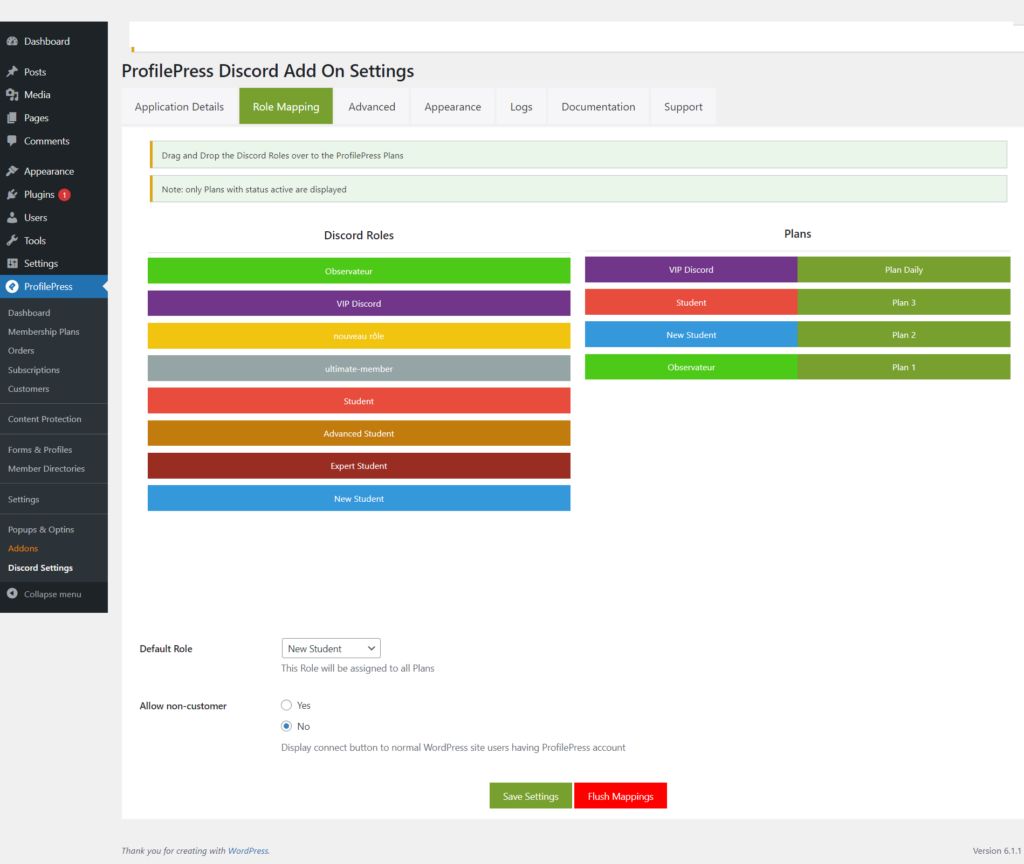The image size is (1024, 864).
Task: Click the Drag and Drop instruction notice
Action: coord(579,155)
